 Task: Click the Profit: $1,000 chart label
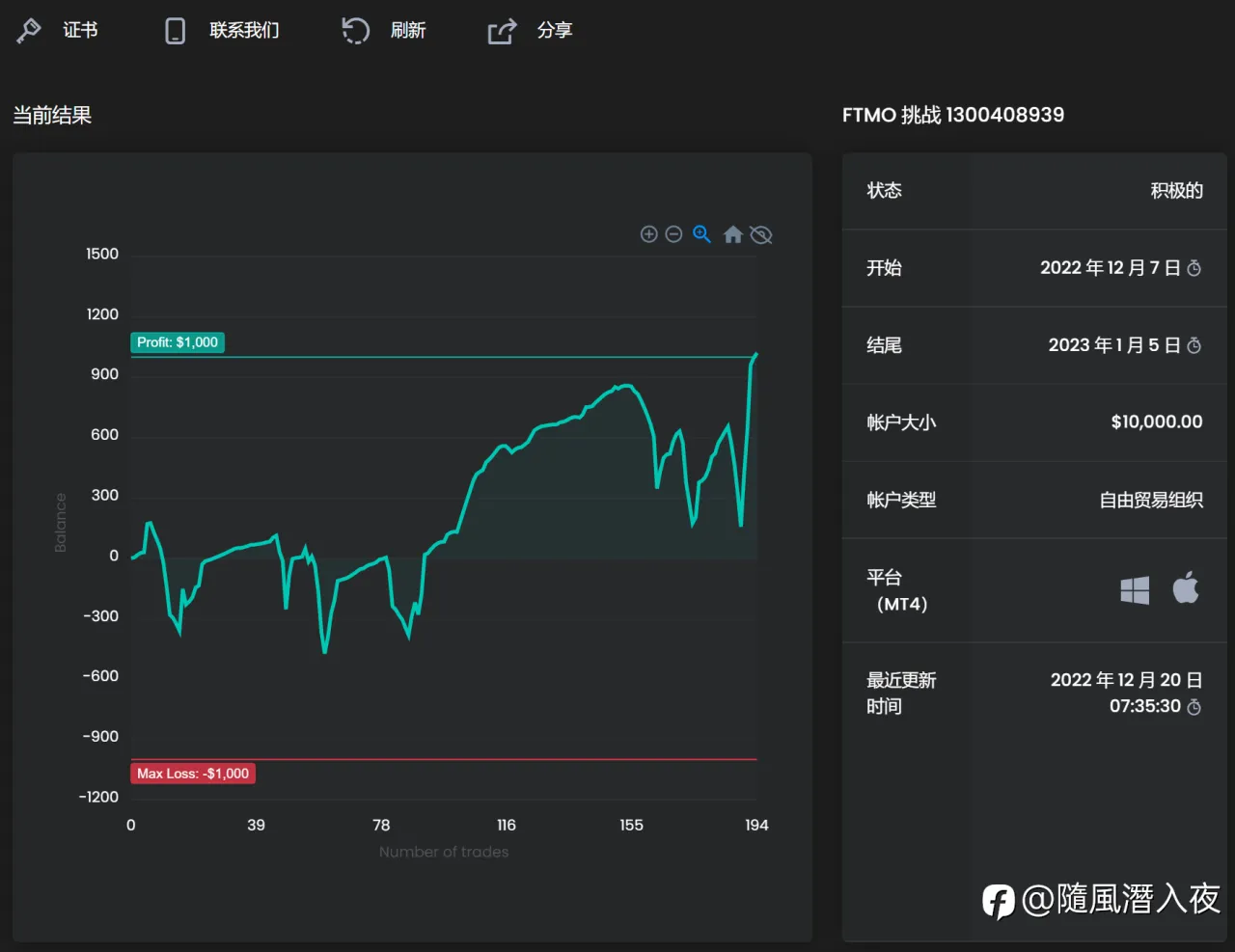[178, 342]
